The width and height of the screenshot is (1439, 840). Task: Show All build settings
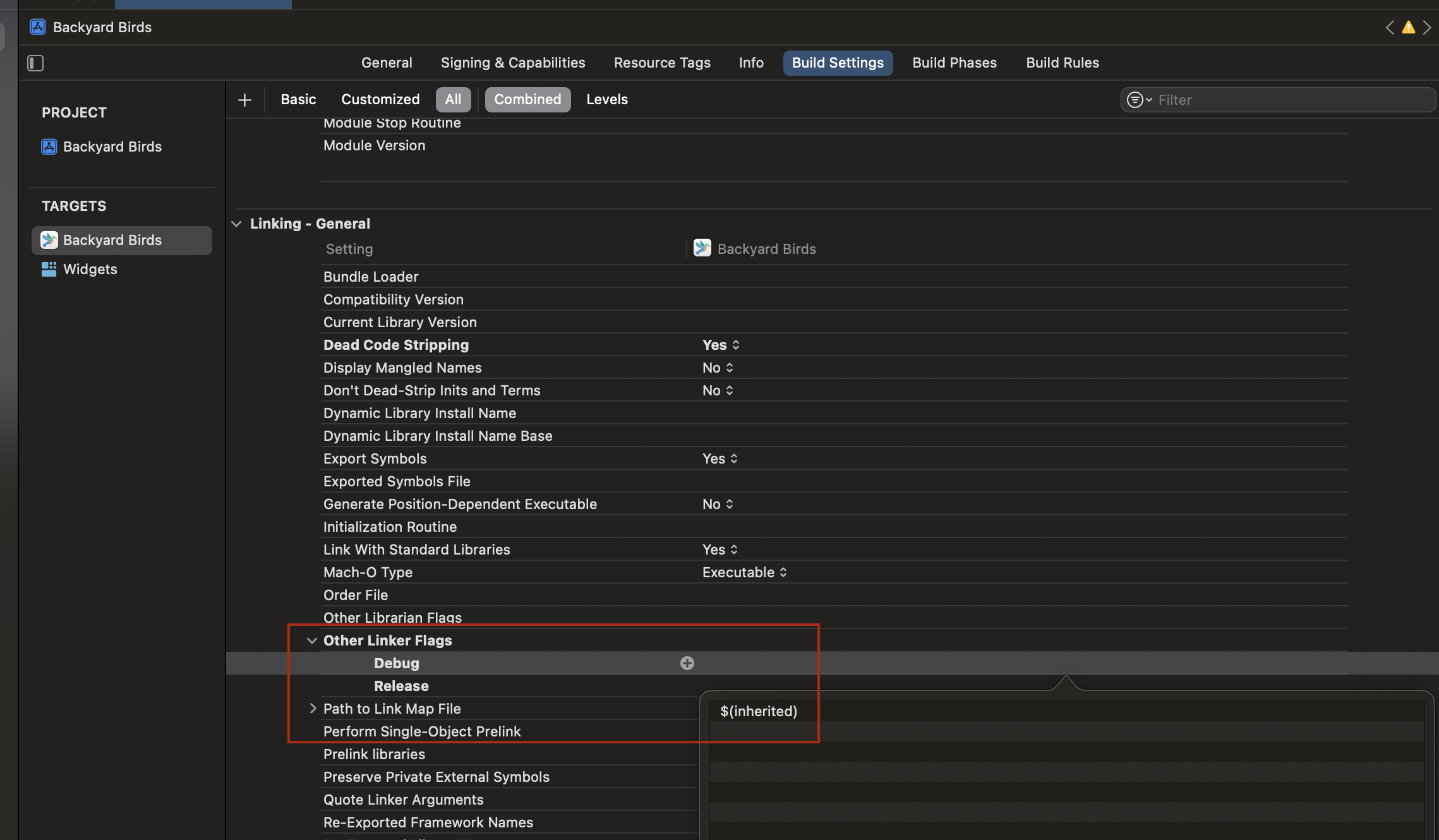(x=453, y=100)
